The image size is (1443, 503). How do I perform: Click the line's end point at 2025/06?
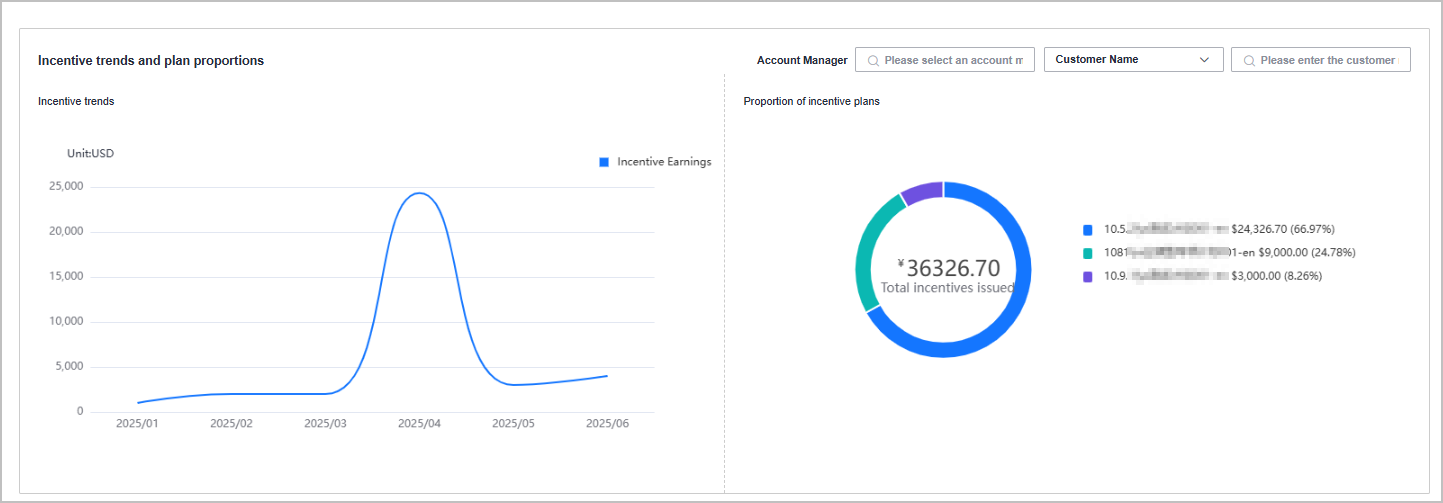(607, 376)
